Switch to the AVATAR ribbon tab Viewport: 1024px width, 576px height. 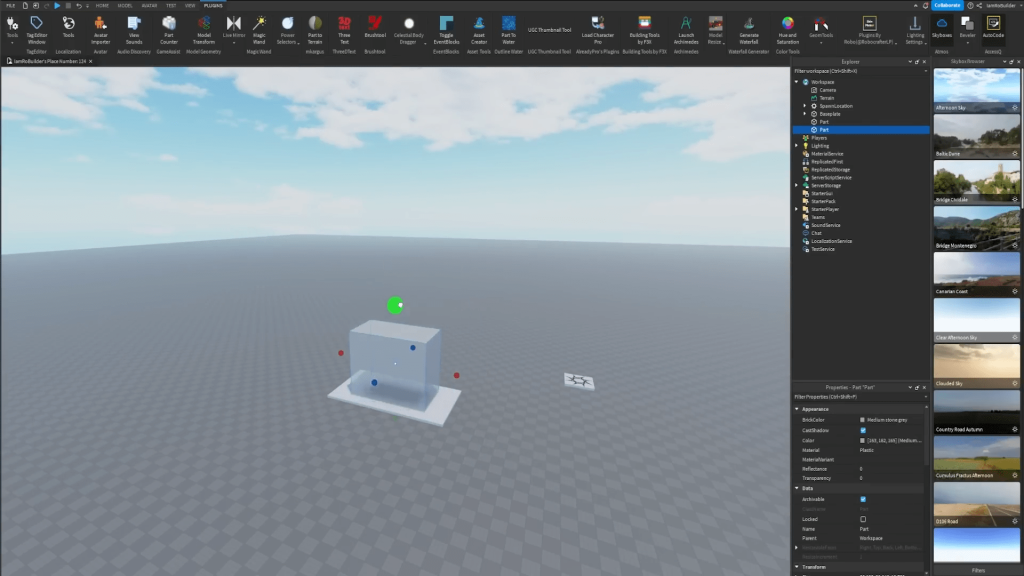pos(149,5)
